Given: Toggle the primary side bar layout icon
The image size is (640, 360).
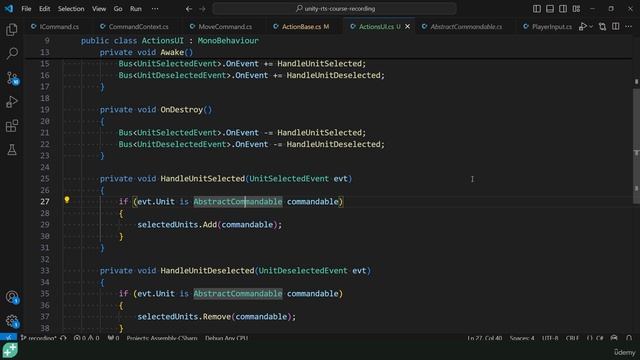Looking at the screenshot, I should [x=537, y=9].
